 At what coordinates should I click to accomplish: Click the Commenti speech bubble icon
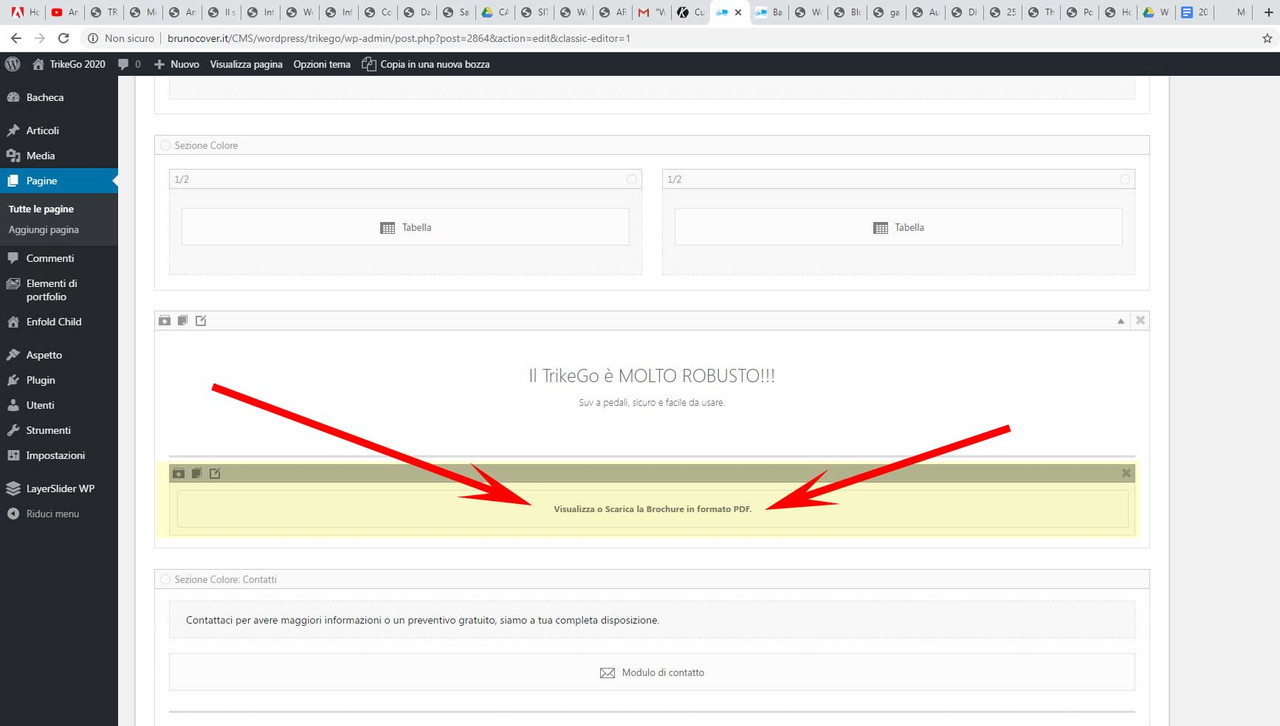point(13,258)
